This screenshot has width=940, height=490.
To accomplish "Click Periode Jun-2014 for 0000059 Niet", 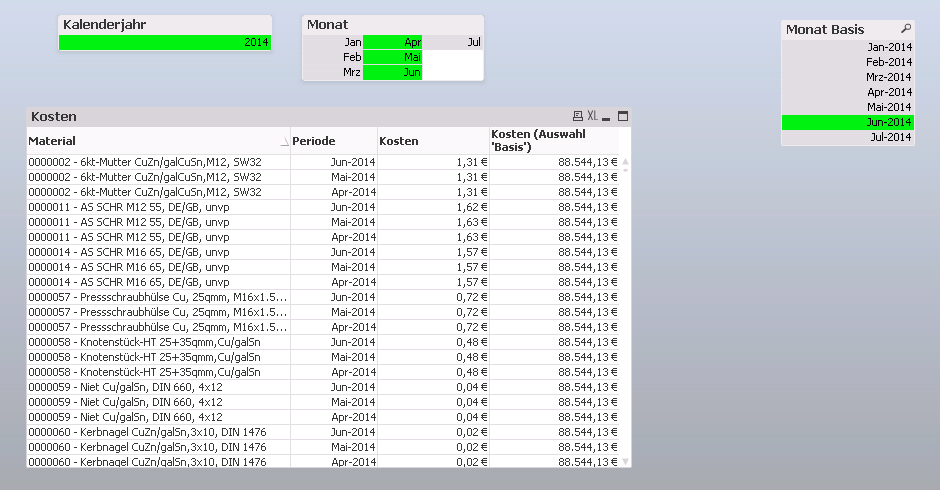I will point(334,387).
